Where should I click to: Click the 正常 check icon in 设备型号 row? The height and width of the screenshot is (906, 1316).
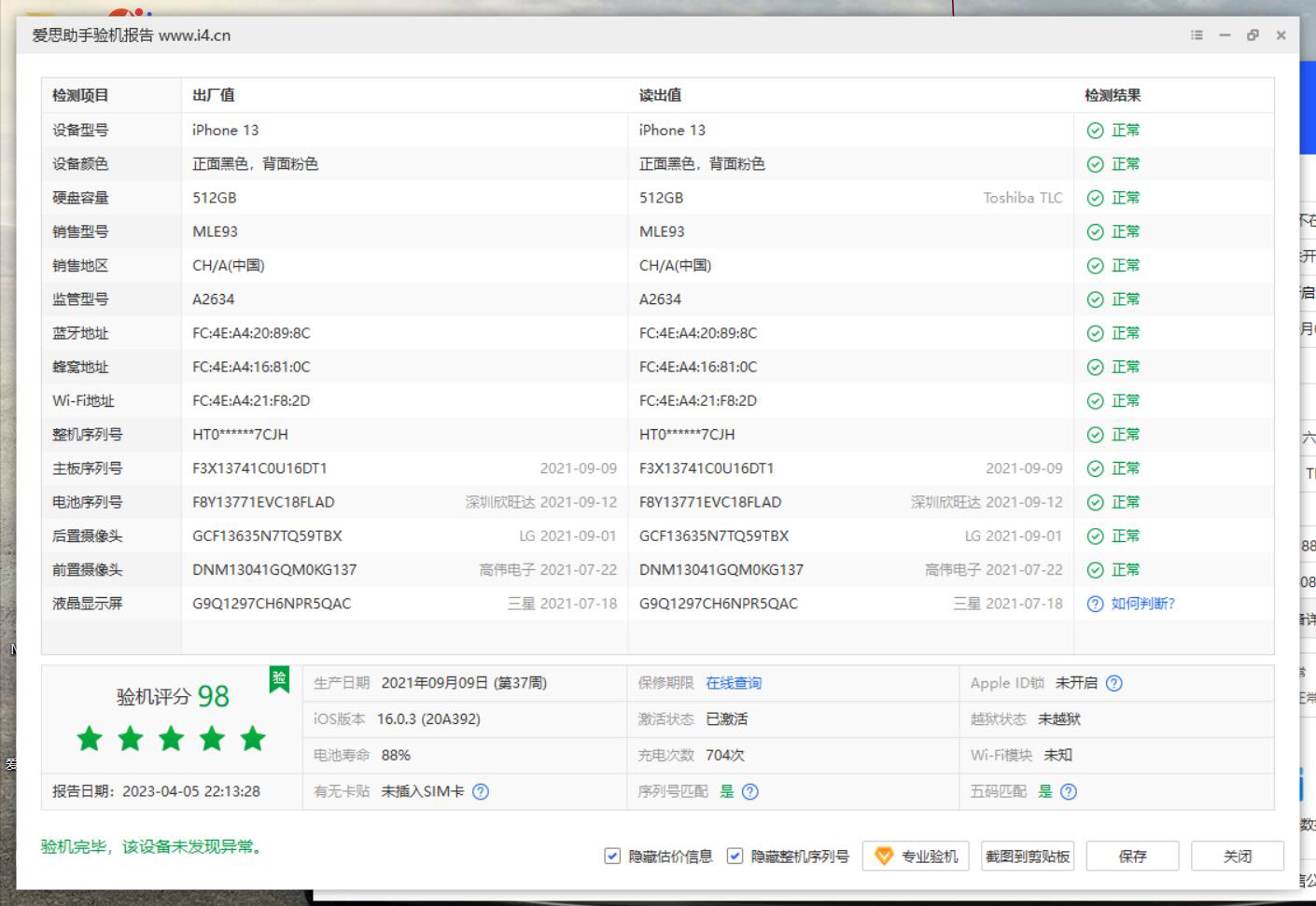[x=1096, y=131]
